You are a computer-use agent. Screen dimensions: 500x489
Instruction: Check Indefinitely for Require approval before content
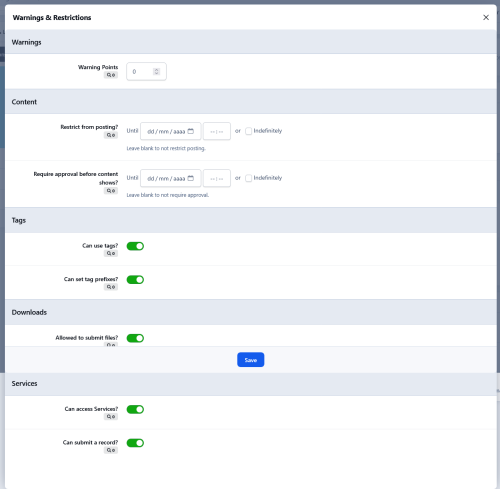tap(249, 178)
